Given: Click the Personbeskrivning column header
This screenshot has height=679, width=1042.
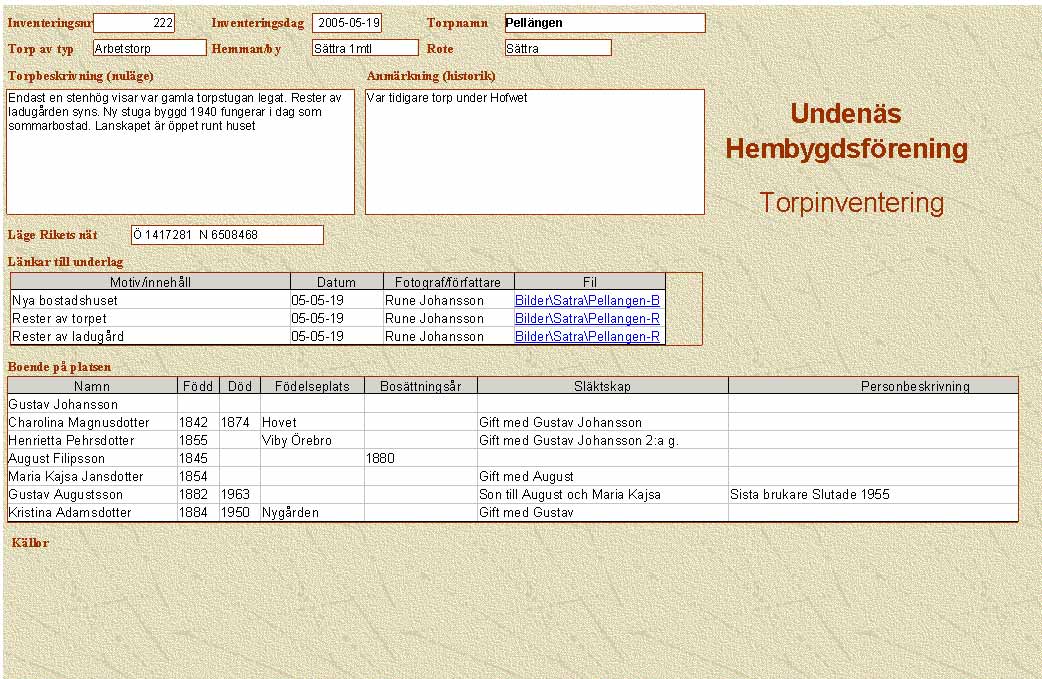Looking at the screenshot, I should (x=872, y=386).
